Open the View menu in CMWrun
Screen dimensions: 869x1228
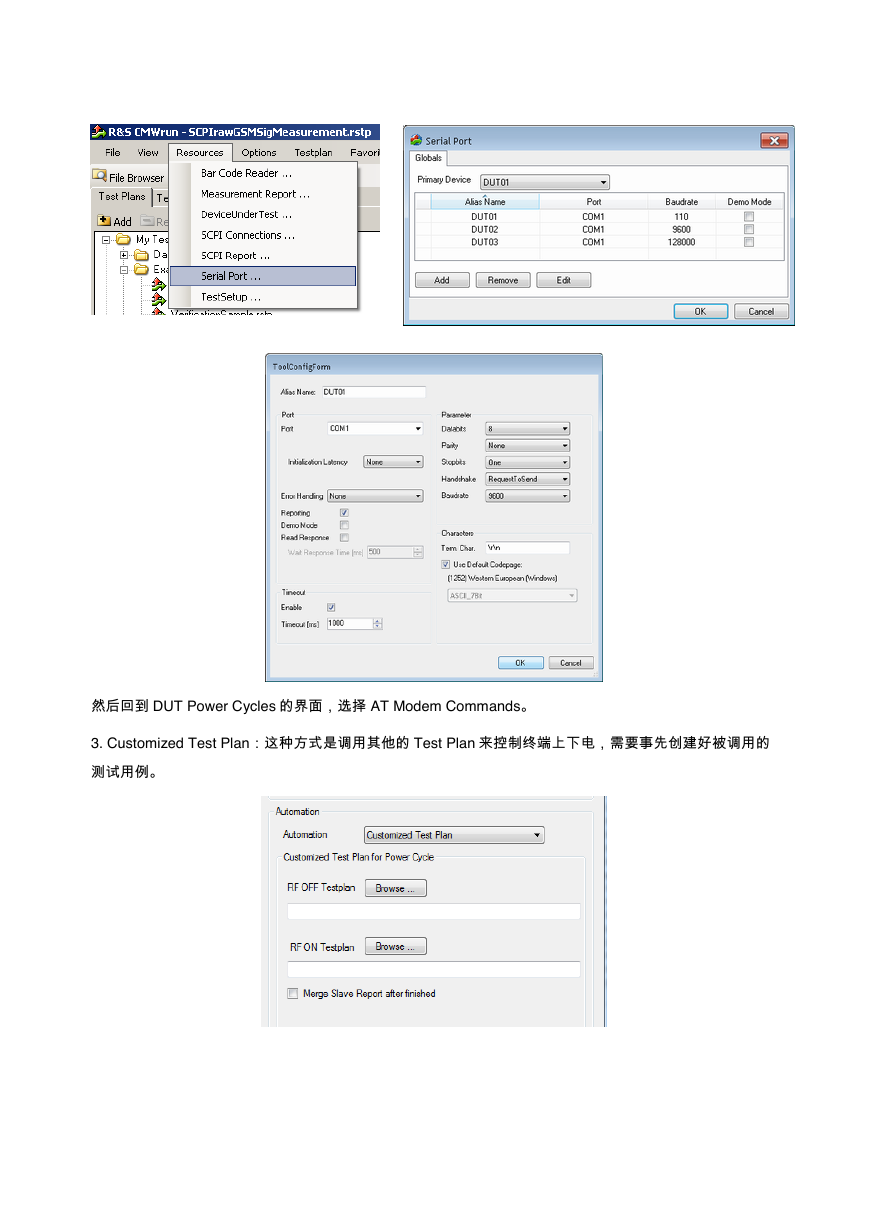click(148, 153)
